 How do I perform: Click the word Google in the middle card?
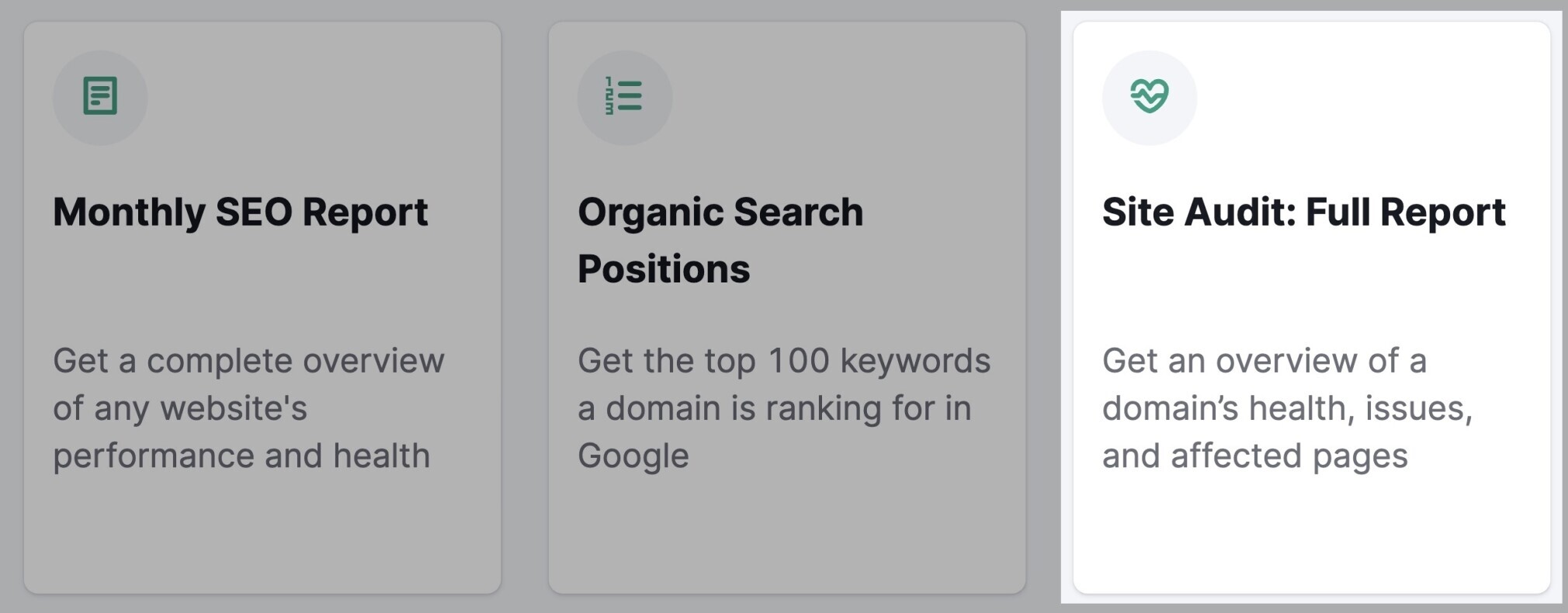click(633, 456)
